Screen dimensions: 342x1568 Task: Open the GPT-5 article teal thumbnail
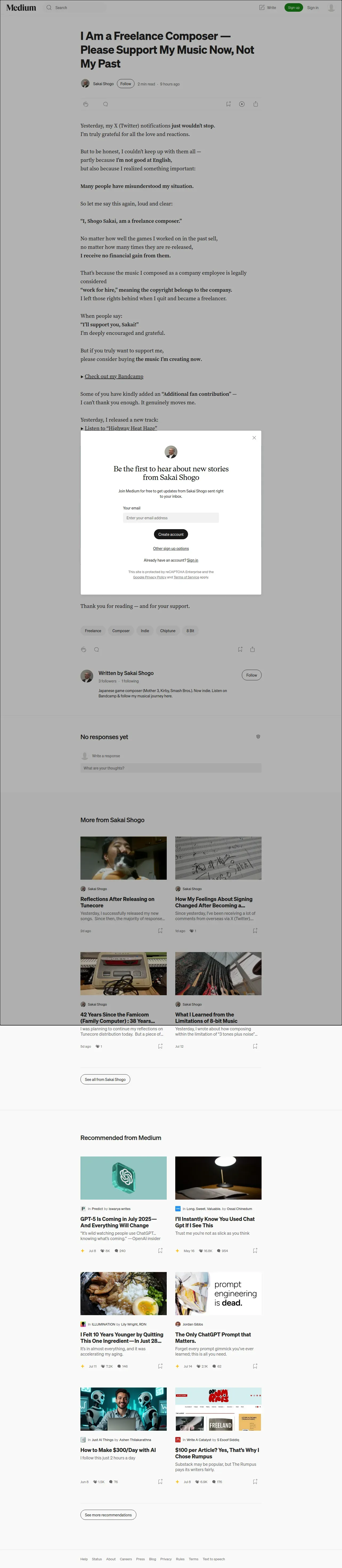pos(124,1178)
